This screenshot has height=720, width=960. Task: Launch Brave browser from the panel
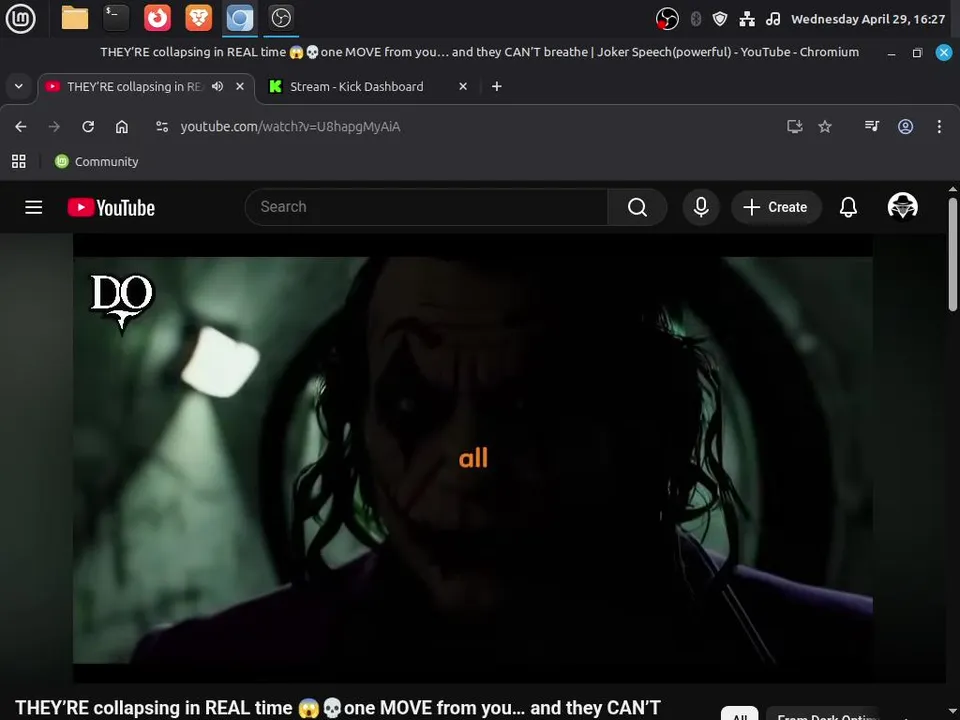pyautogui.click(x=198, y=18)
